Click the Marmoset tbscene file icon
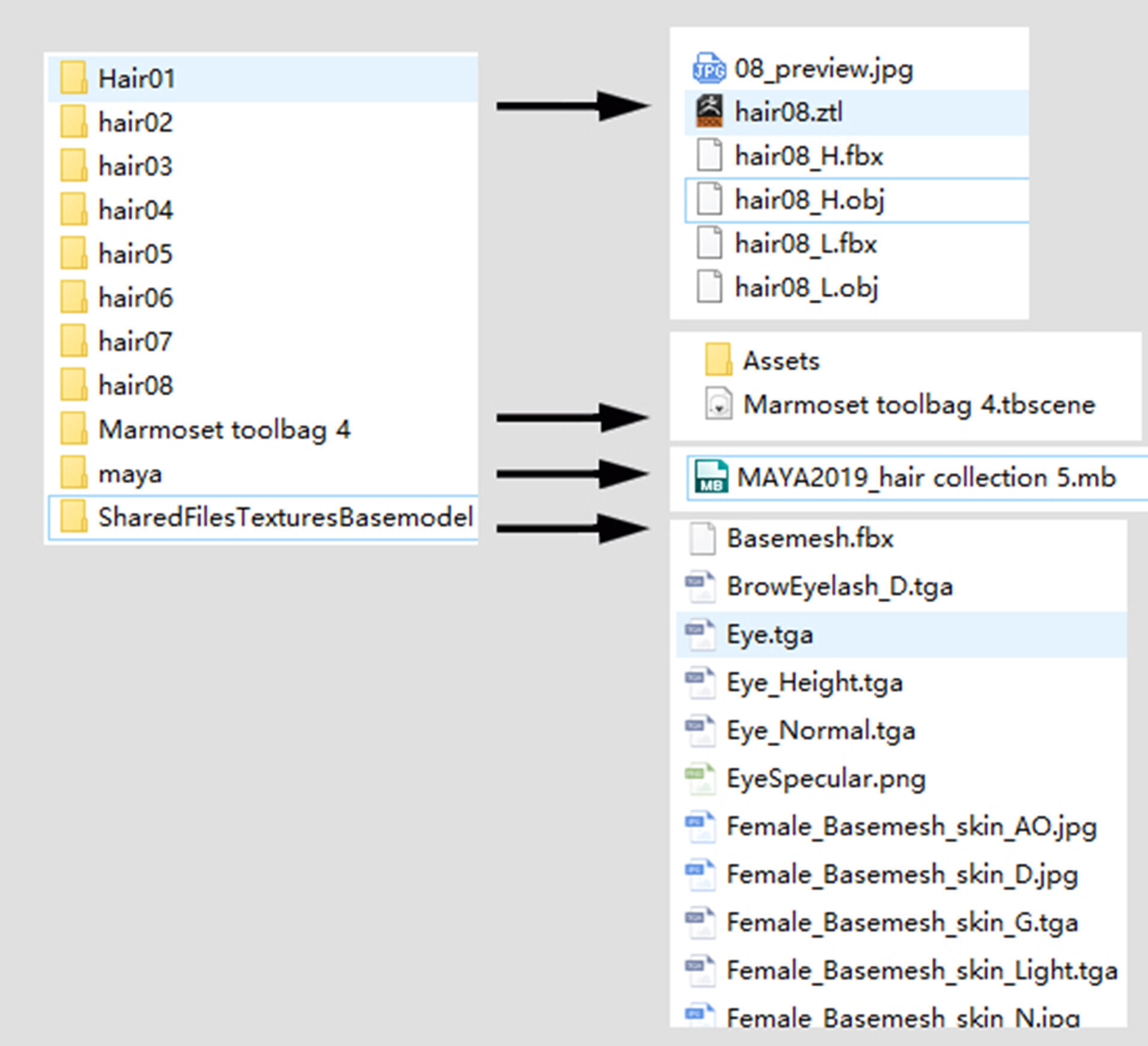The image size is (1148, 1046). 718,404
